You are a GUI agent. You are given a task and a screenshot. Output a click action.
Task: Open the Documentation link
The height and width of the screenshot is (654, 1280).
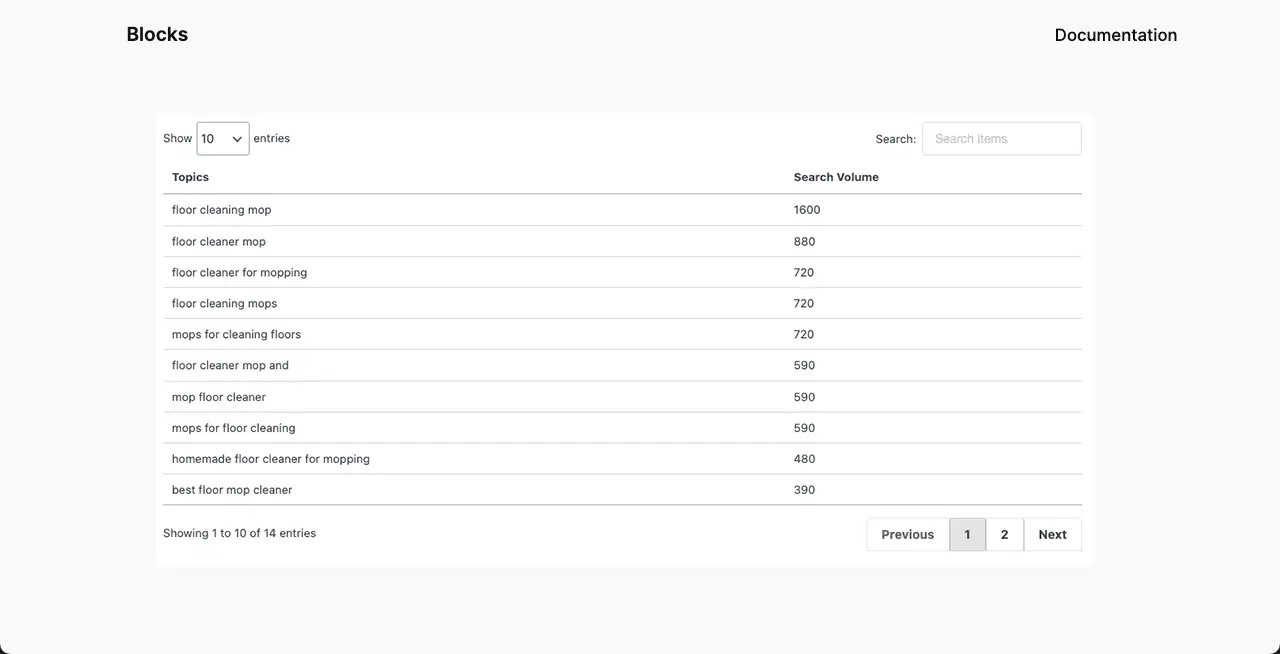point(1115,35)
